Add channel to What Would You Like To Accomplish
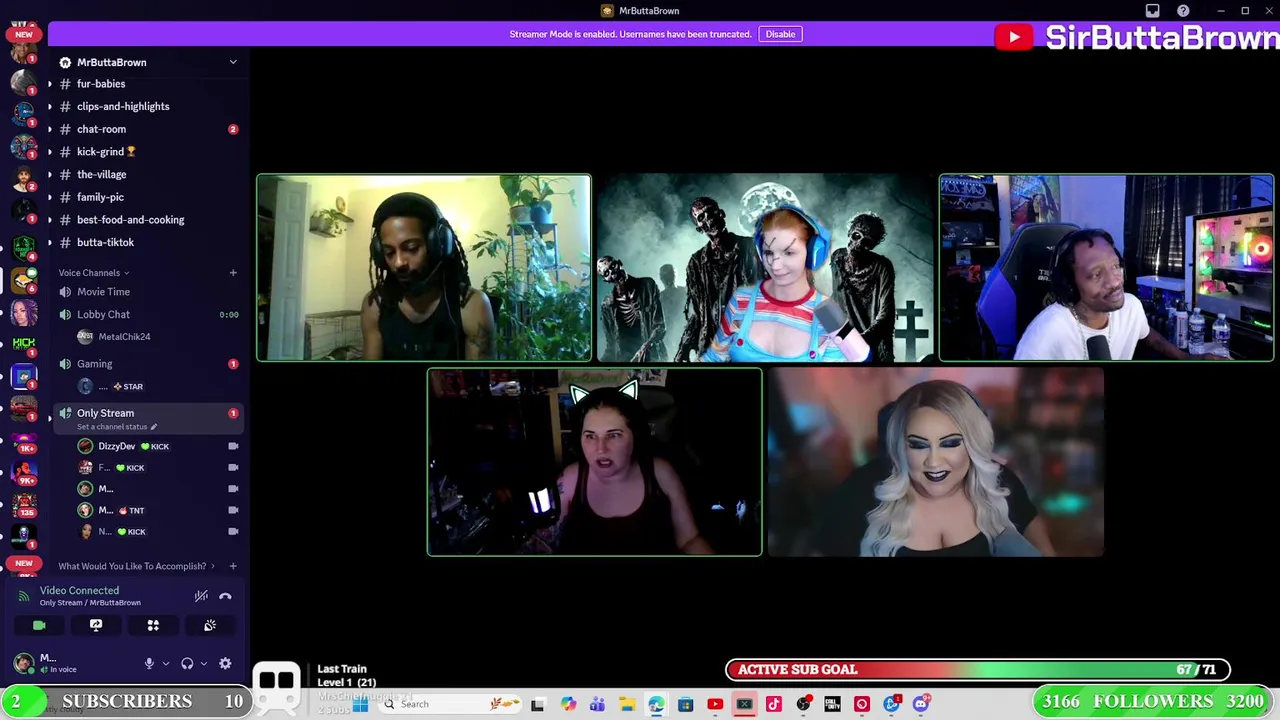This screenshot has height=720, width=1280. pyautogui.click(x=233, y=566)
